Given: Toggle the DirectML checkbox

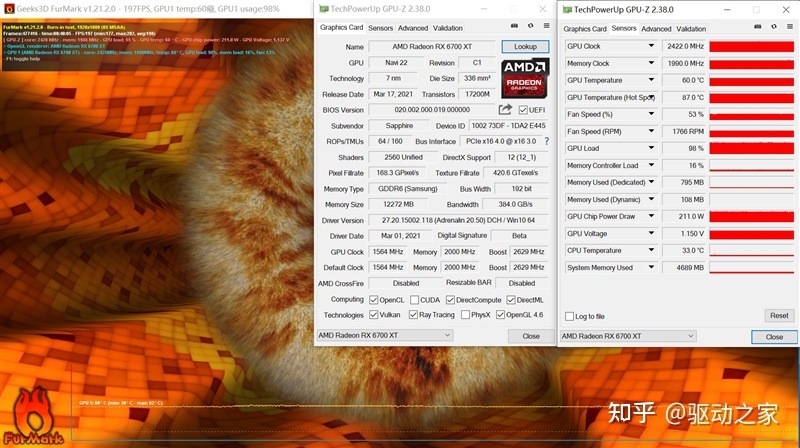Looking at the screenshot, I should [511, 300].
